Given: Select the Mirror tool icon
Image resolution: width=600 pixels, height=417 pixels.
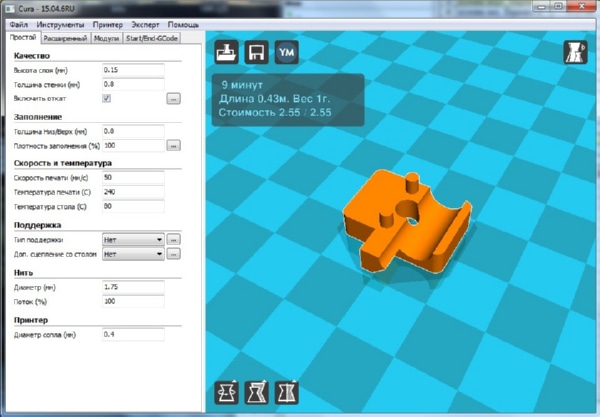Looking at the screenshot, I should (x=287, y=393).
